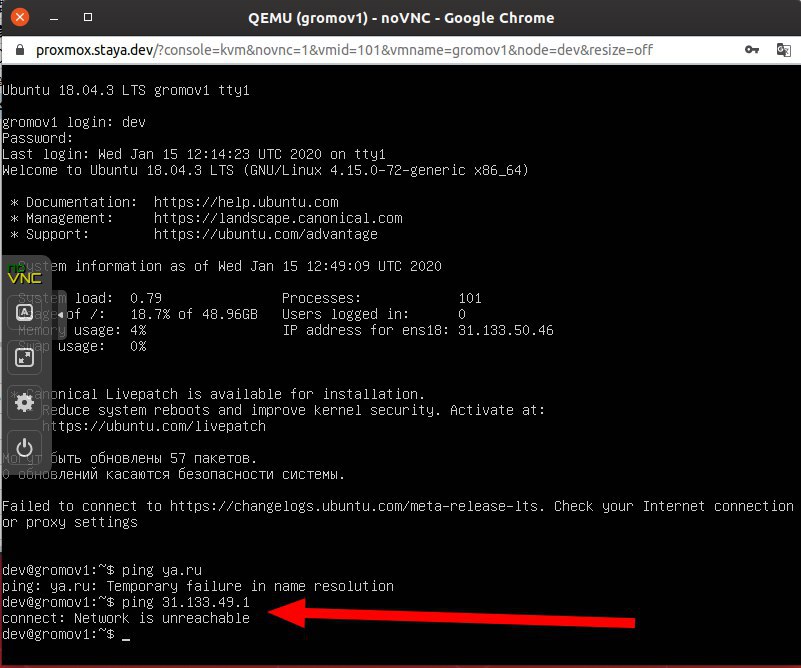Image resolution: width=801 pixels, height=668 pixels.
Task: Click 'https://ubuntu.com/livepatch' text
Action: pyautogui.click(x=154, y=426)
